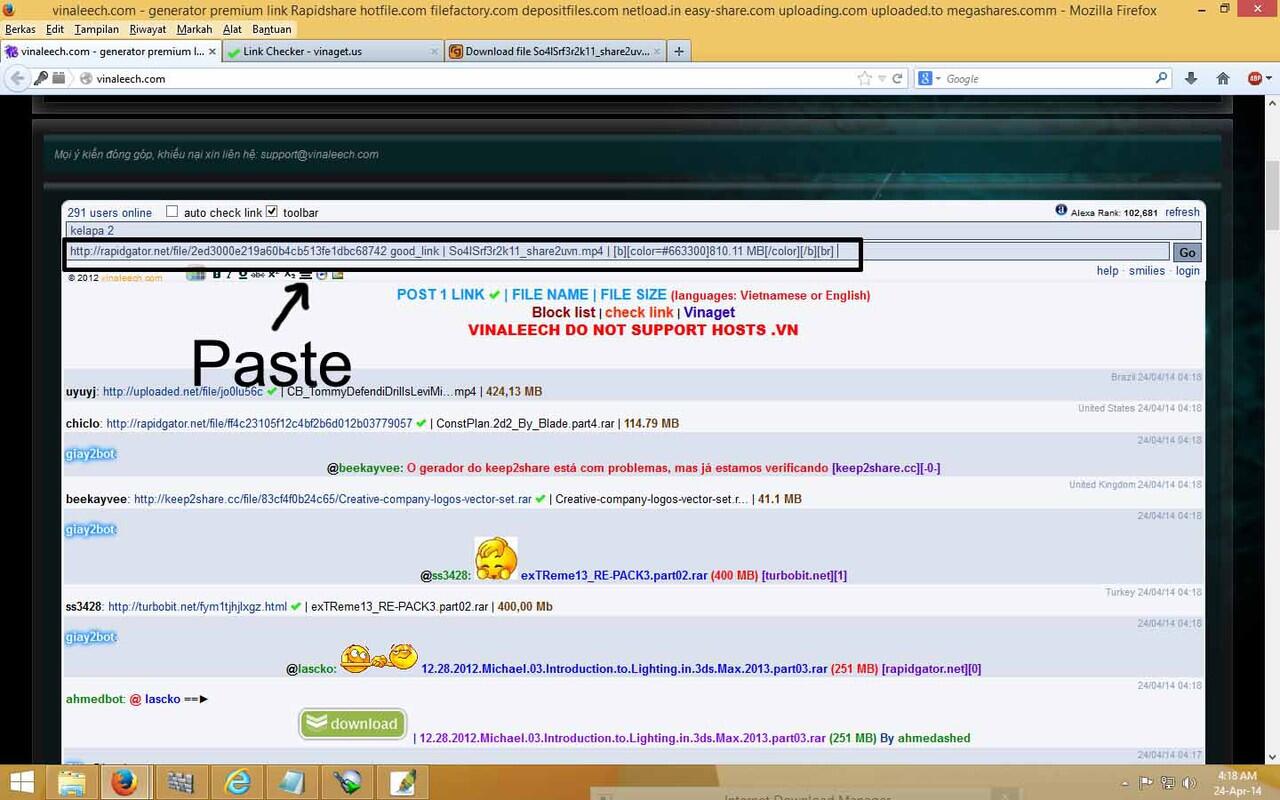Click the green download button
The height and width of the screenshot is (800, 1280).
pyautogui.click(x=353, y=723)
